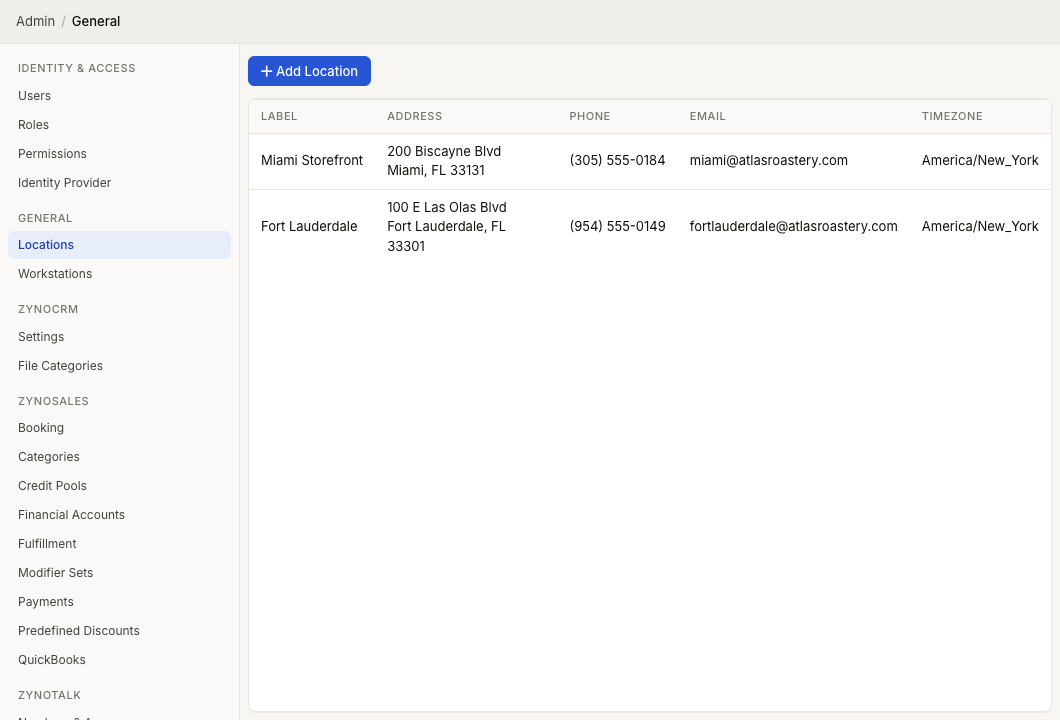Select the Fort Lauderdale label cell
Screen dimensions: 1060x720
[309, 226]
